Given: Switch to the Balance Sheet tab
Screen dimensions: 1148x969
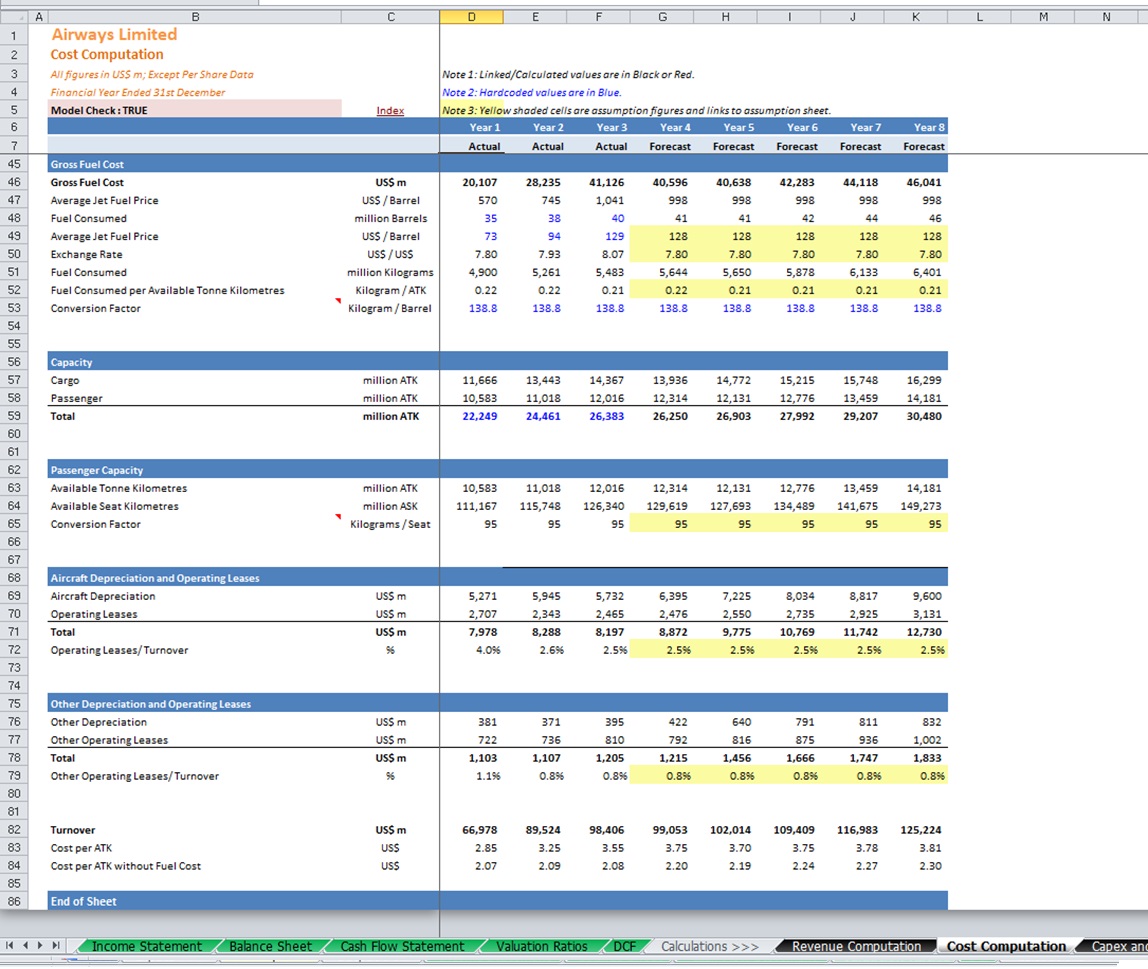Looking at the screenshot, I should 270,946.
